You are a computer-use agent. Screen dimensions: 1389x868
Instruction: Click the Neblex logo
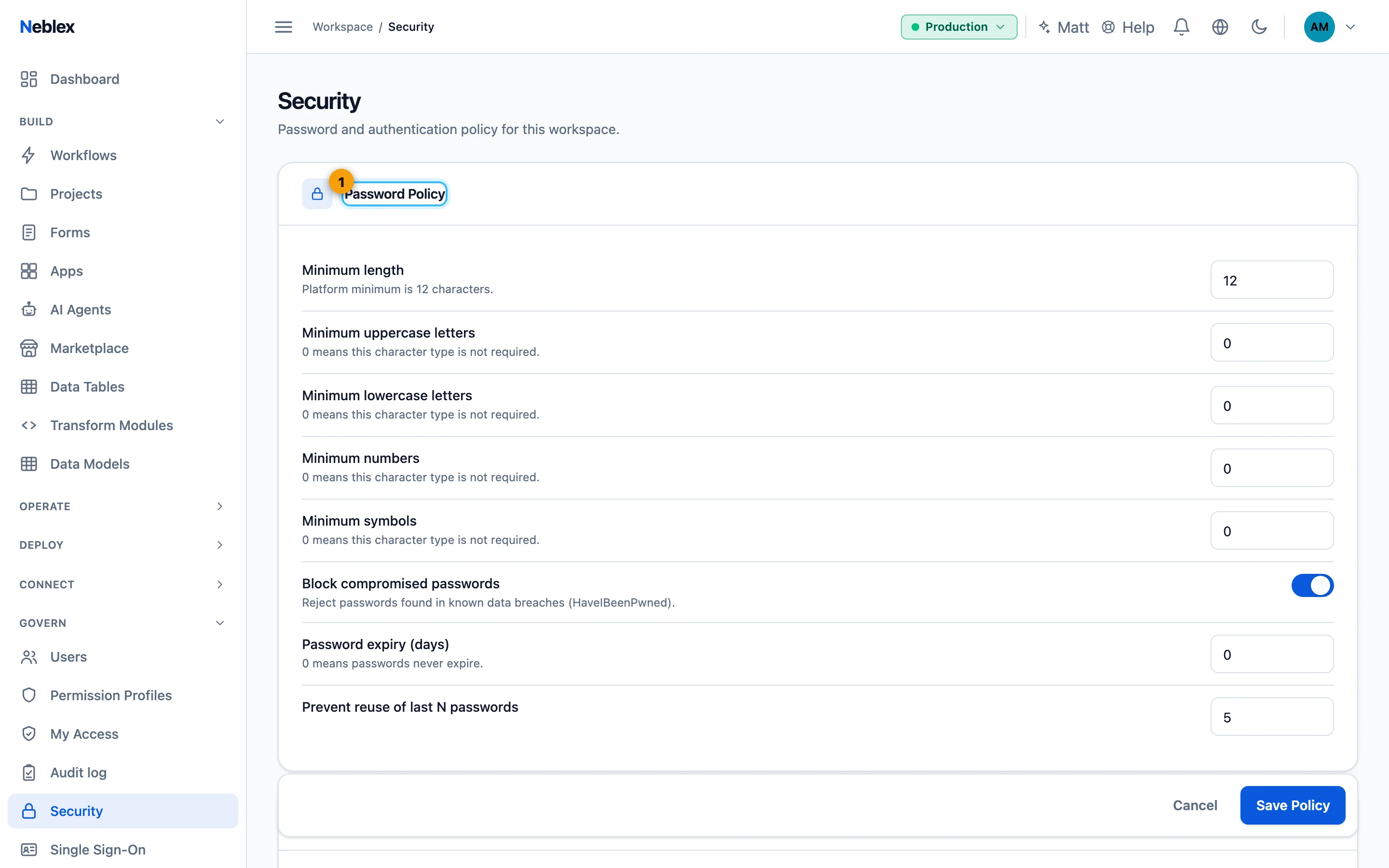47,27
